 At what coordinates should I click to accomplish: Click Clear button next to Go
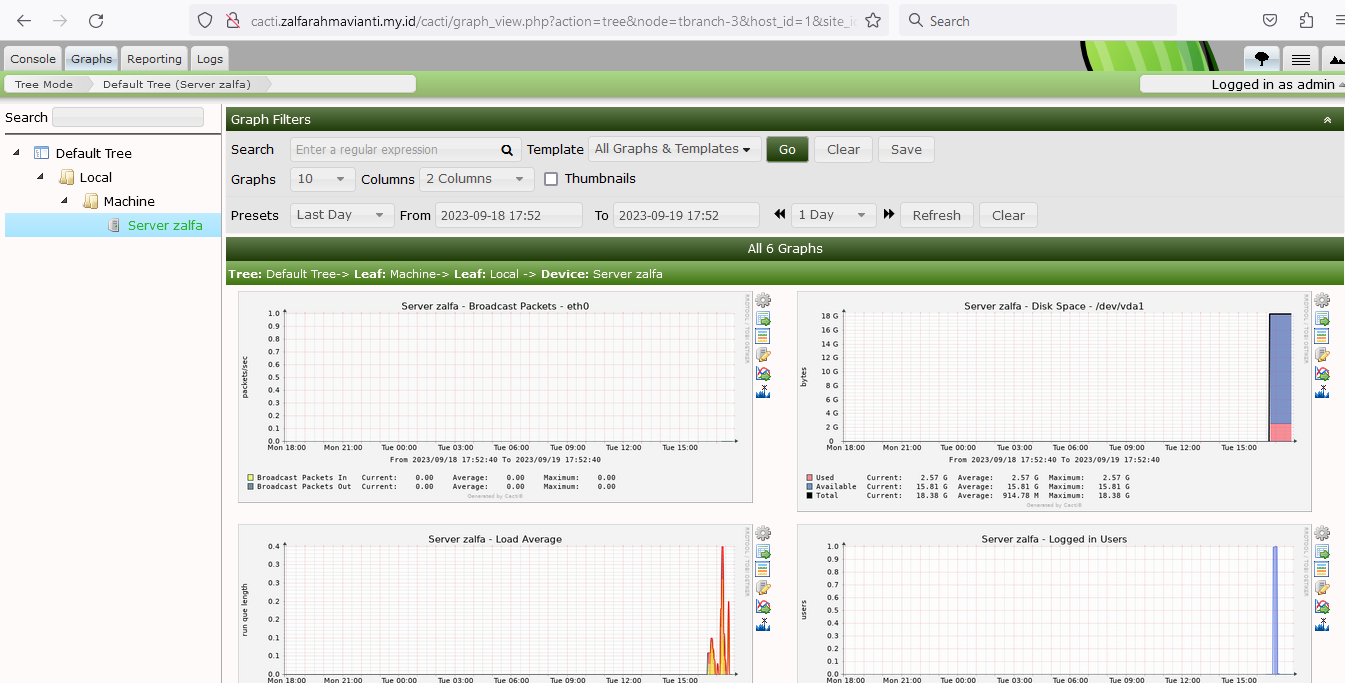click(x=843, y=149)
